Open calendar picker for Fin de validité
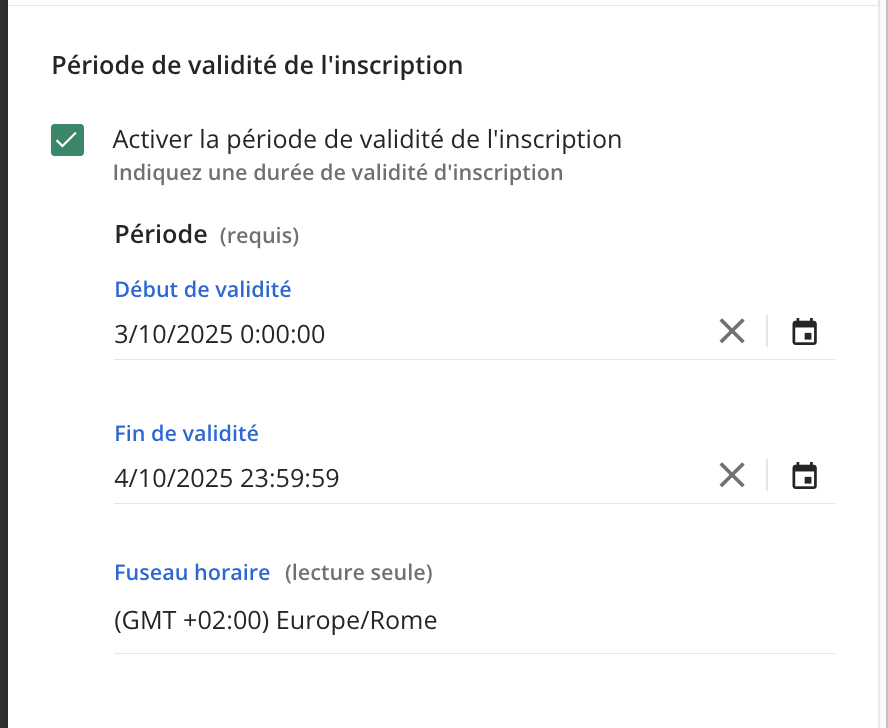The height and width of the screenshot is (728, 888). (804, 475)
